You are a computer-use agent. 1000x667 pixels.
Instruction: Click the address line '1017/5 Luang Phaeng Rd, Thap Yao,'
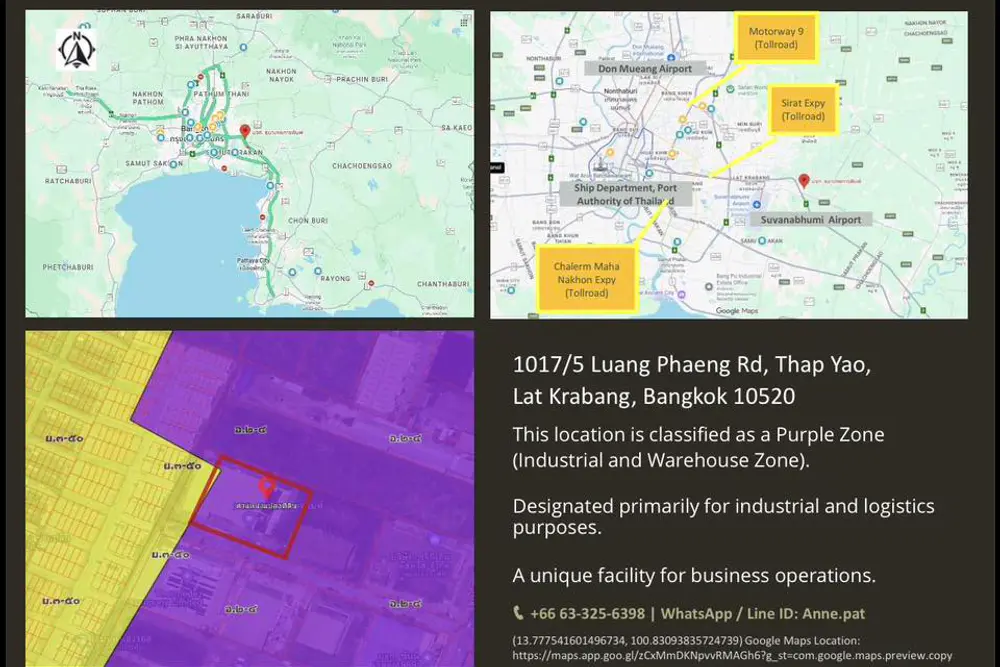click(x=691, y=364)
